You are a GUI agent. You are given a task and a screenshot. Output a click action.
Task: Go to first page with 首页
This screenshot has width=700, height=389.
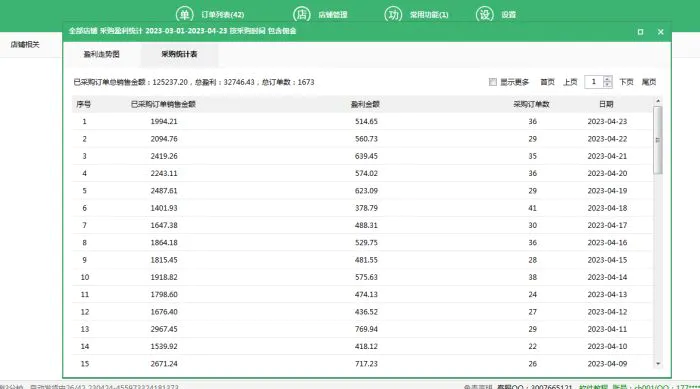547,82
